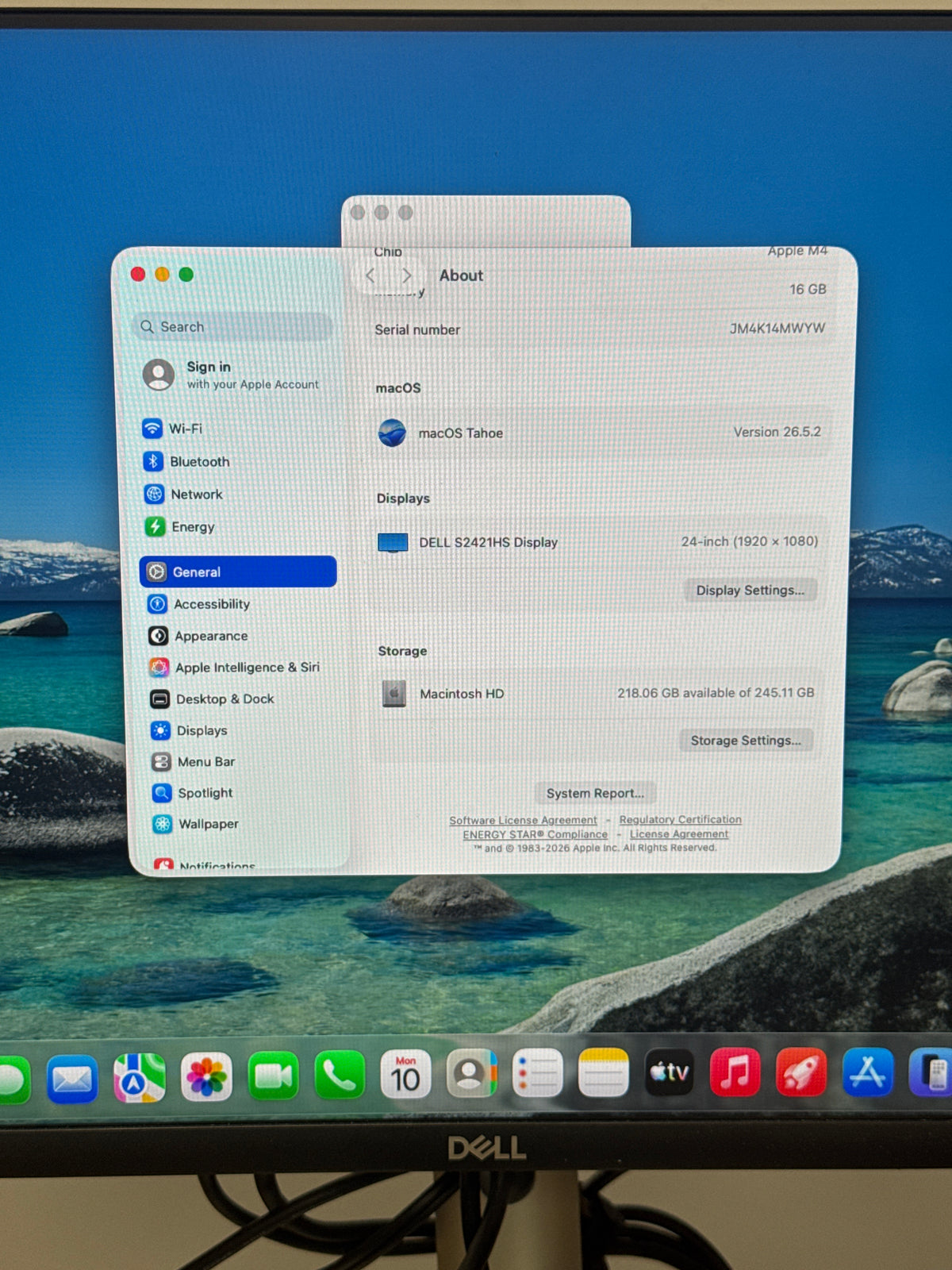Screen dimensions: 952x1270
Task: Click 218.06 GB available storage text
Action: point(716,693)
